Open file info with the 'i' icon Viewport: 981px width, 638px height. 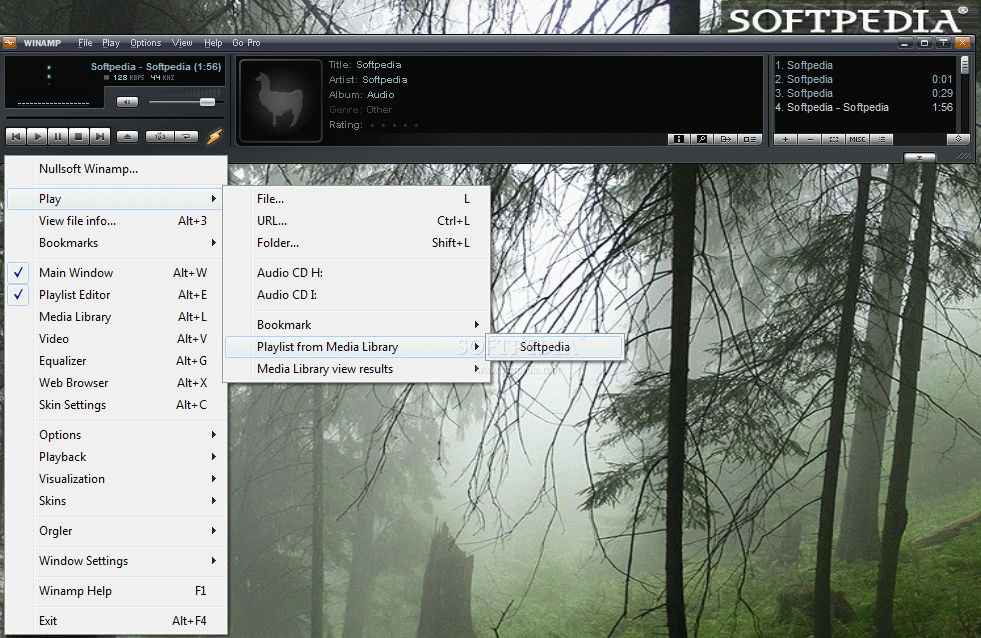pyautogui.click(x=678, y=139)
